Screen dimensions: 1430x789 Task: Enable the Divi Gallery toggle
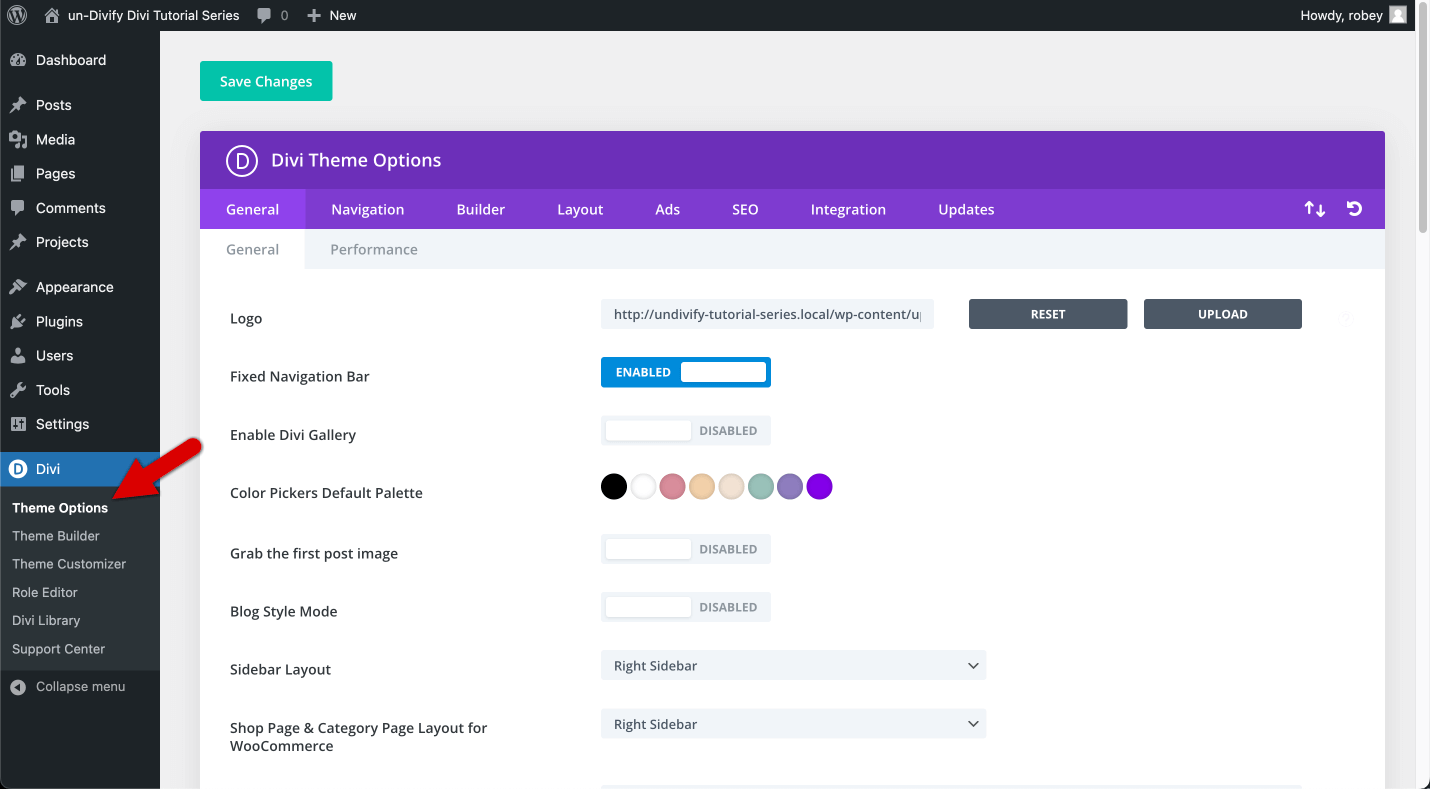pos(686,430)
